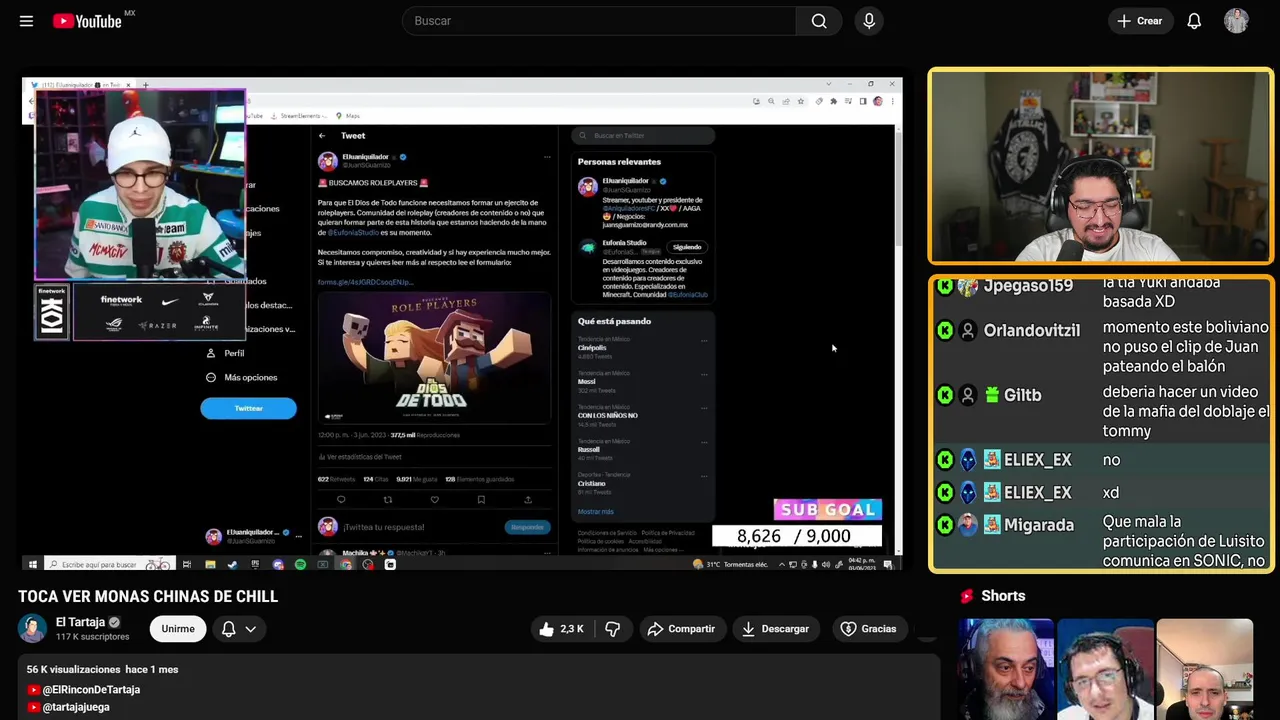Click the Messi trending topic in video

point(588,381)
